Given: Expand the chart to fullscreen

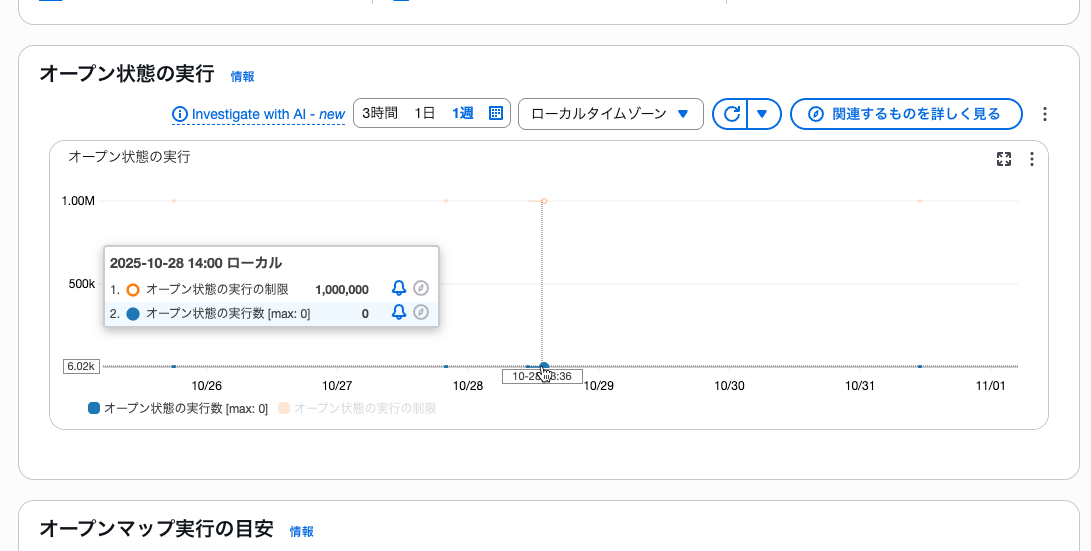Looking at the screenshot, I should tap(1004, 159).
